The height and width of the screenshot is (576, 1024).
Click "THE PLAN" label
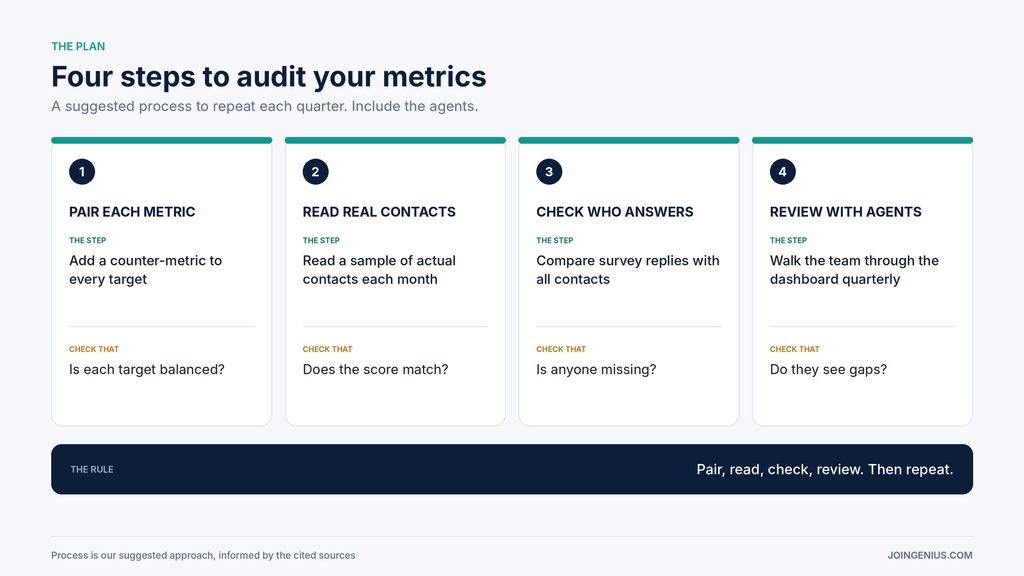tap(78, 46)
